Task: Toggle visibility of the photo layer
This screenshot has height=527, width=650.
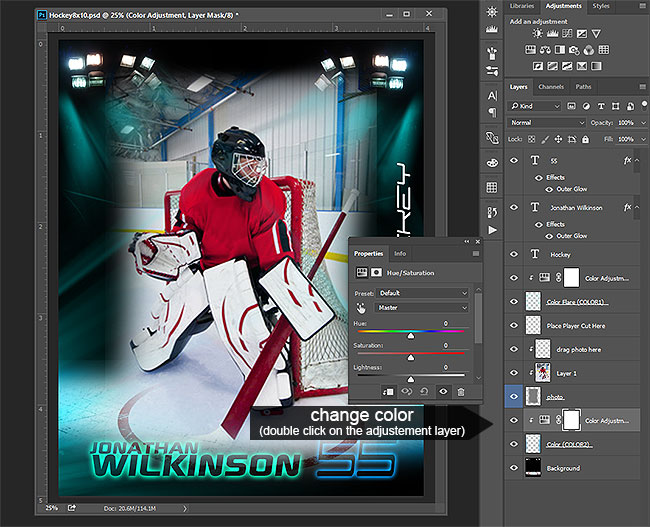Action: click(x=514, y=396)
